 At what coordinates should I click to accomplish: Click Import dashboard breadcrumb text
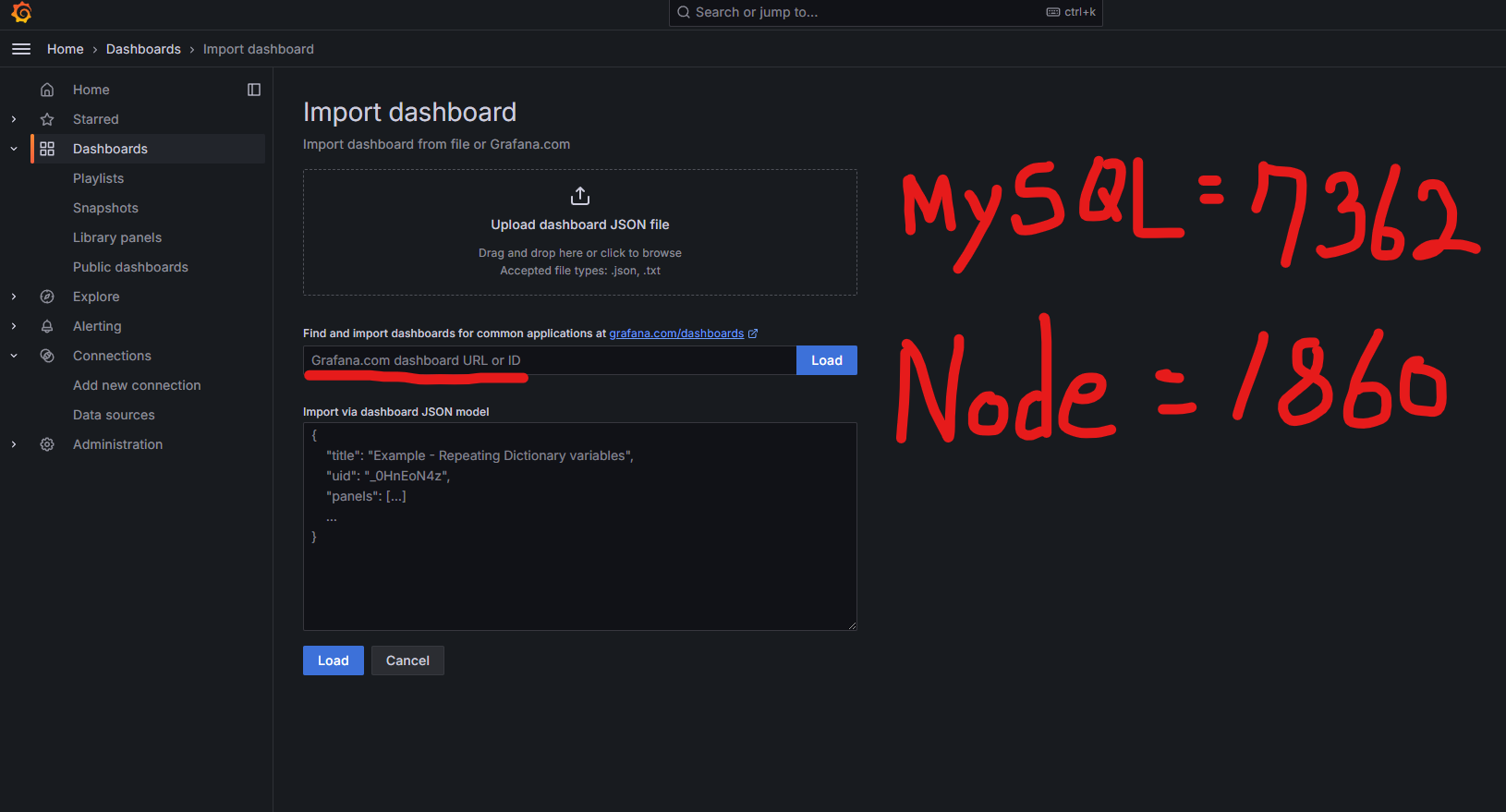(259, 49)
